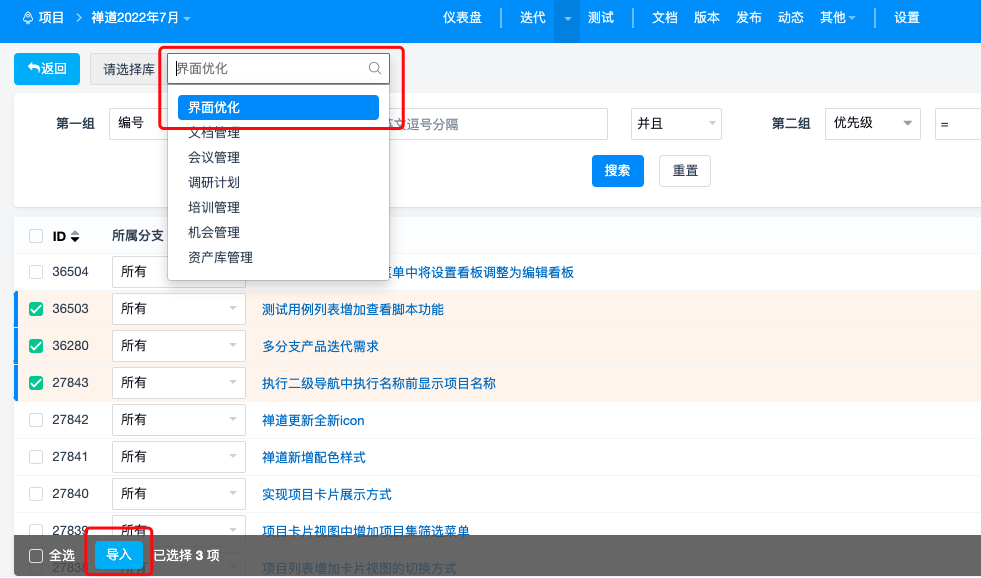This screenshot has width=981, height=578.
Task: Open the 并且 operator dropdown
Action: coord(676,123)
